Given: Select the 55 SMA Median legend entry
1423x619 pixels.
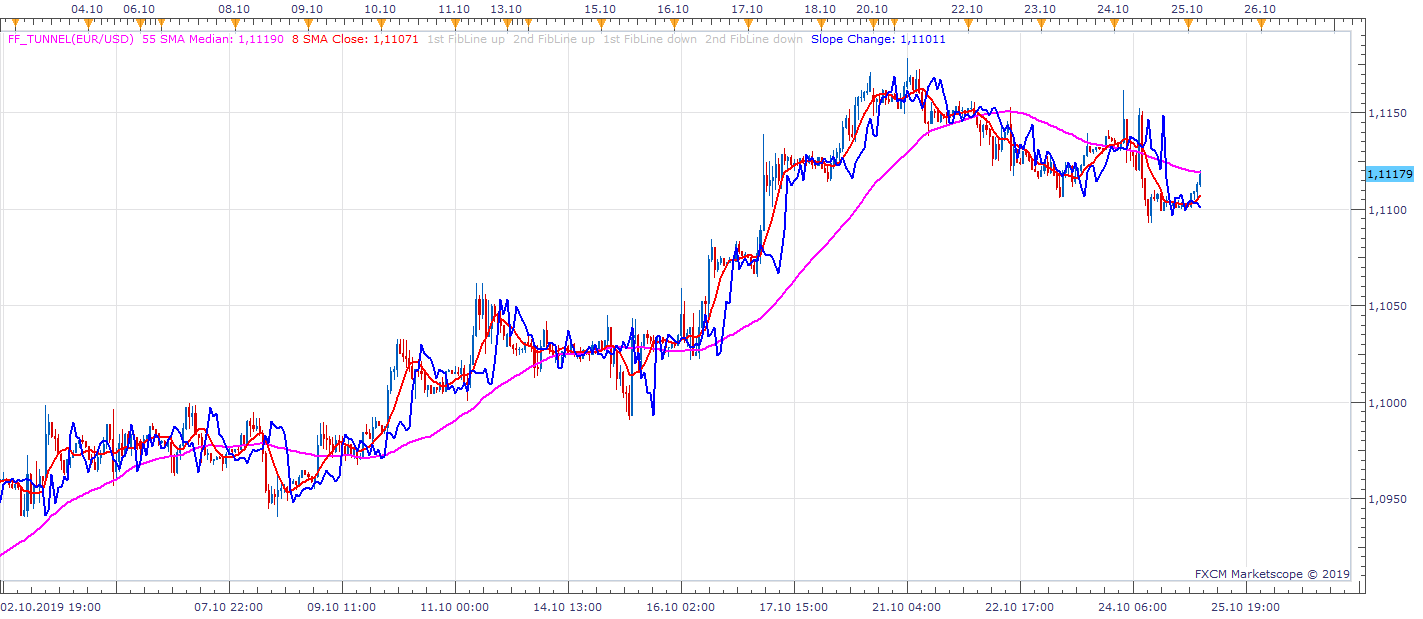Looking at the screenshot, I should click(x=213, y=39).
